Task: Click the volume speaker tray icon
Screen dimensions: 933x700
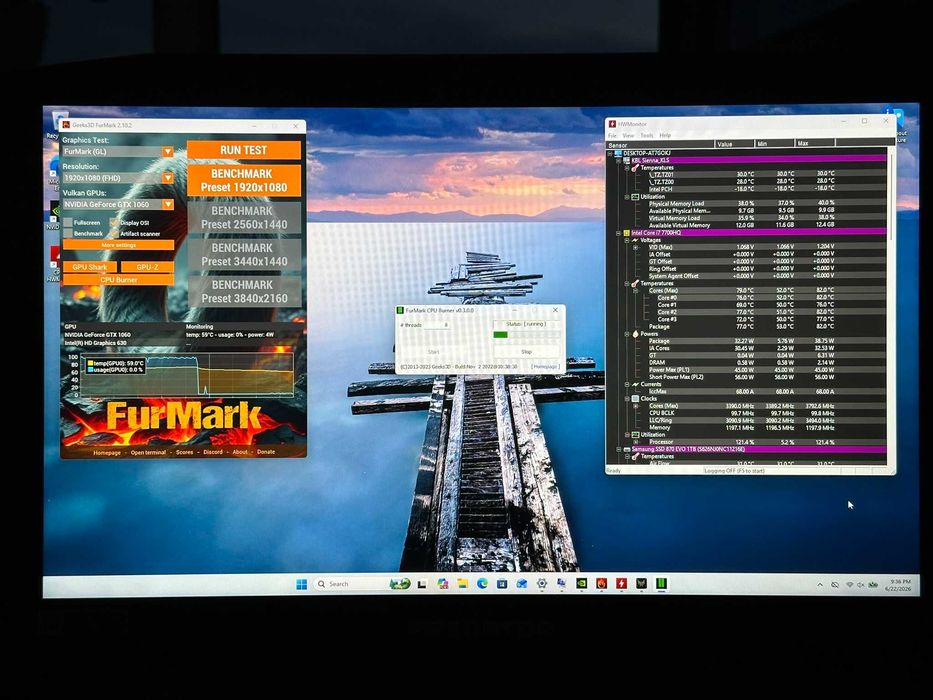Action: click(860, 585)
